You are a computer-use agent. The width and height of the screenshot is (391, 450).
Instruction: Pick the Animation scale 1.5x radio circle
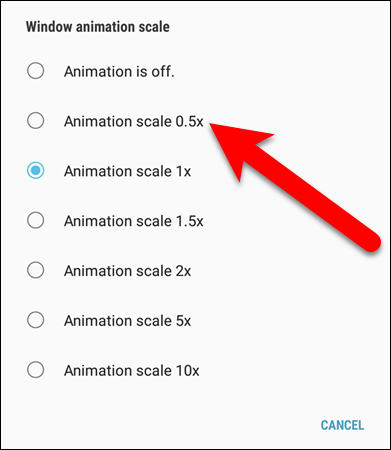tap(35, 220)
